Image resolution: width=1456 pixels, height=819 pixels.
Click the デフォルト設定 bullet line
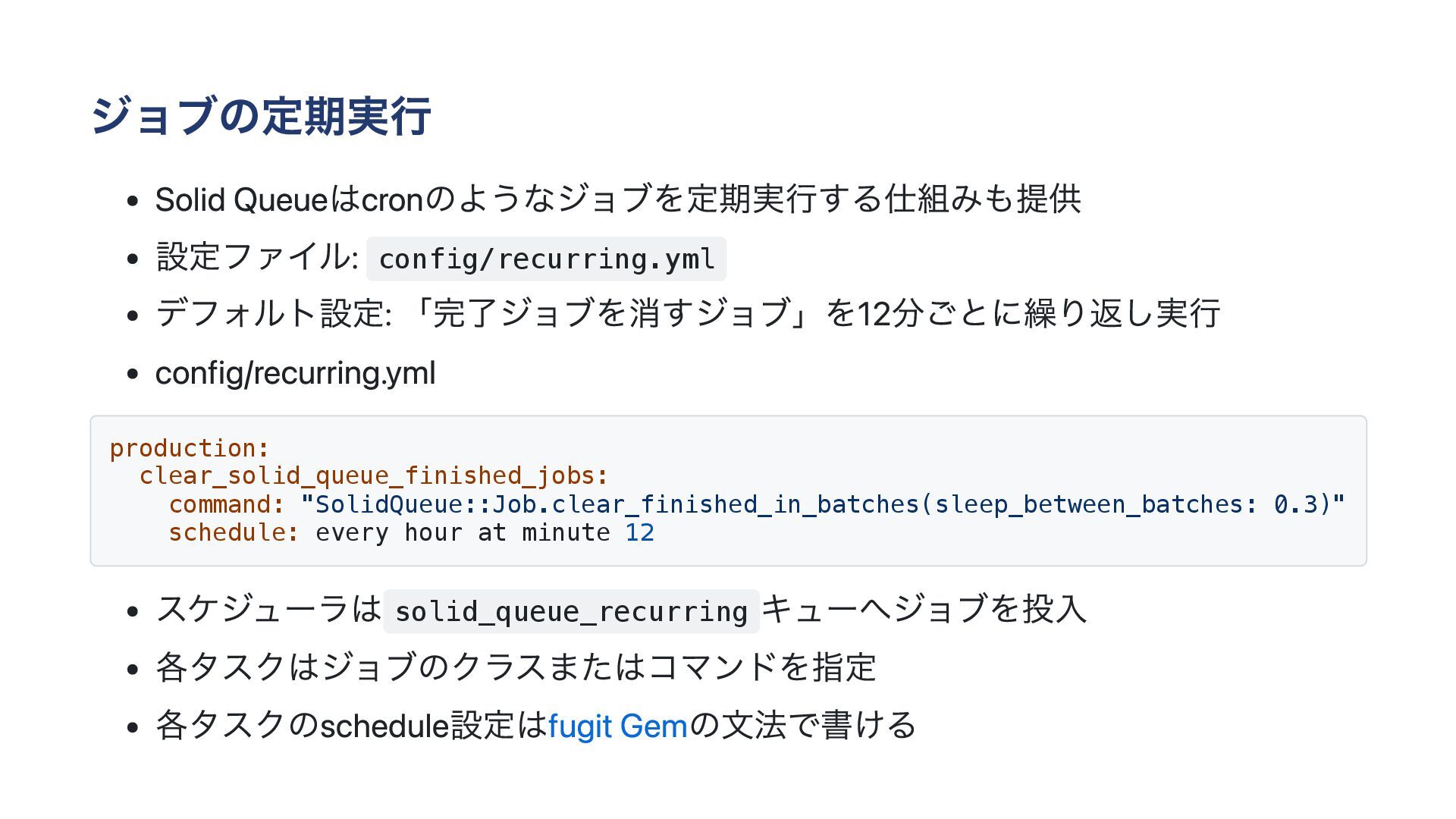point(688,313)
